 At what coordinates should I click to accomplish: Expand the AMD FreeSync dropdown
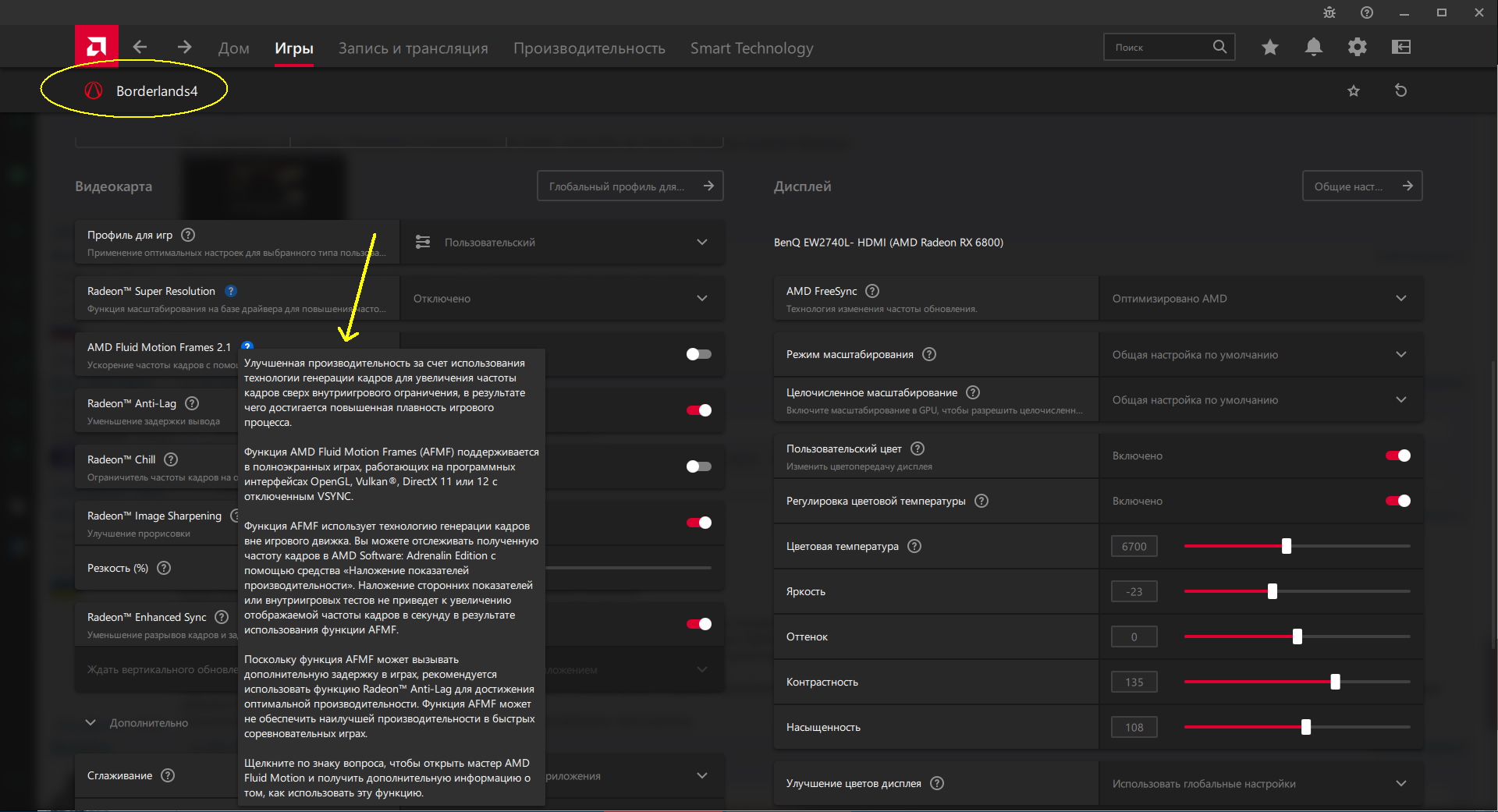coord(1260,299)
